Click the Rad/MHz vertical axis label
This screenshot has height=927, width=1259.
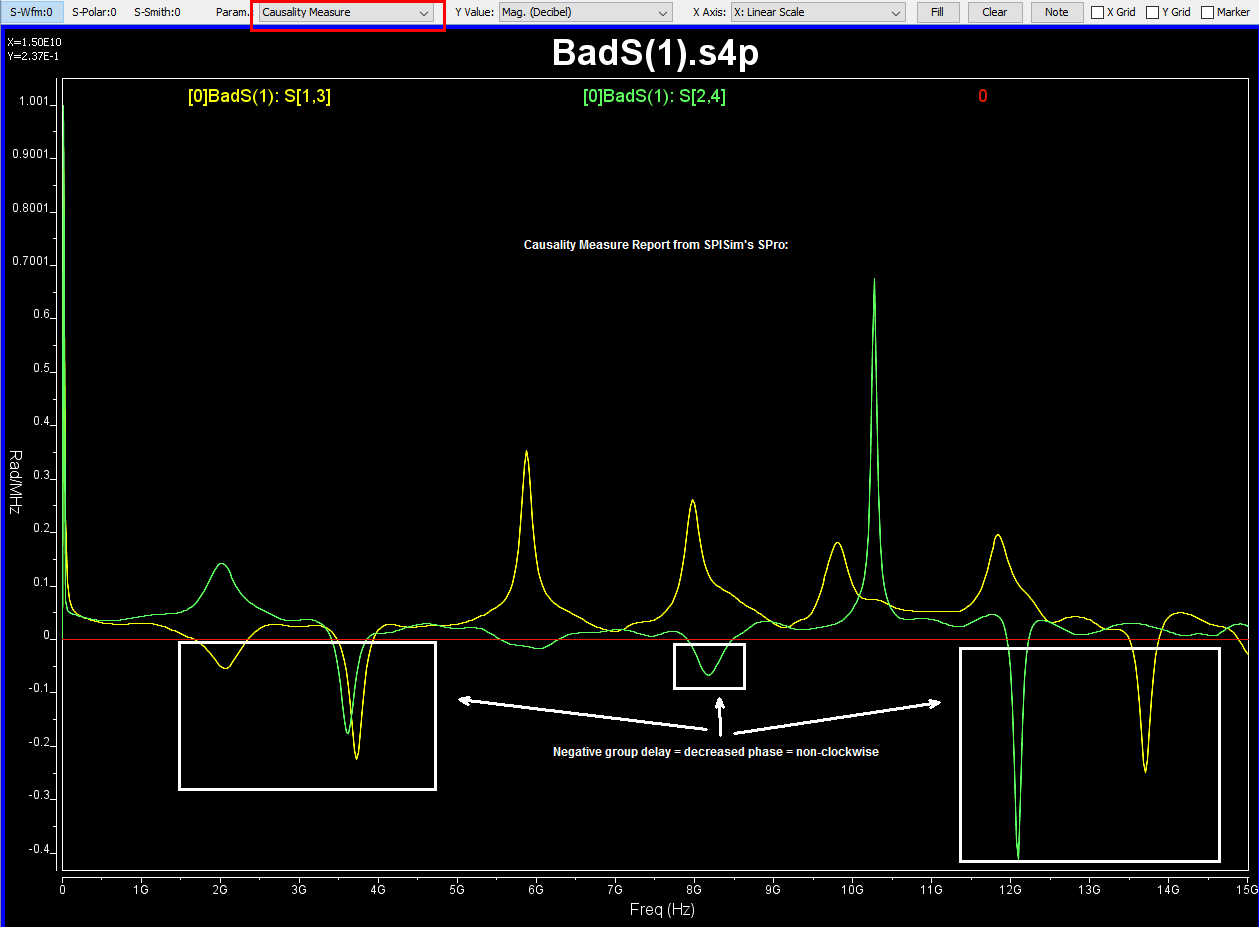click(x=15, y=481)
